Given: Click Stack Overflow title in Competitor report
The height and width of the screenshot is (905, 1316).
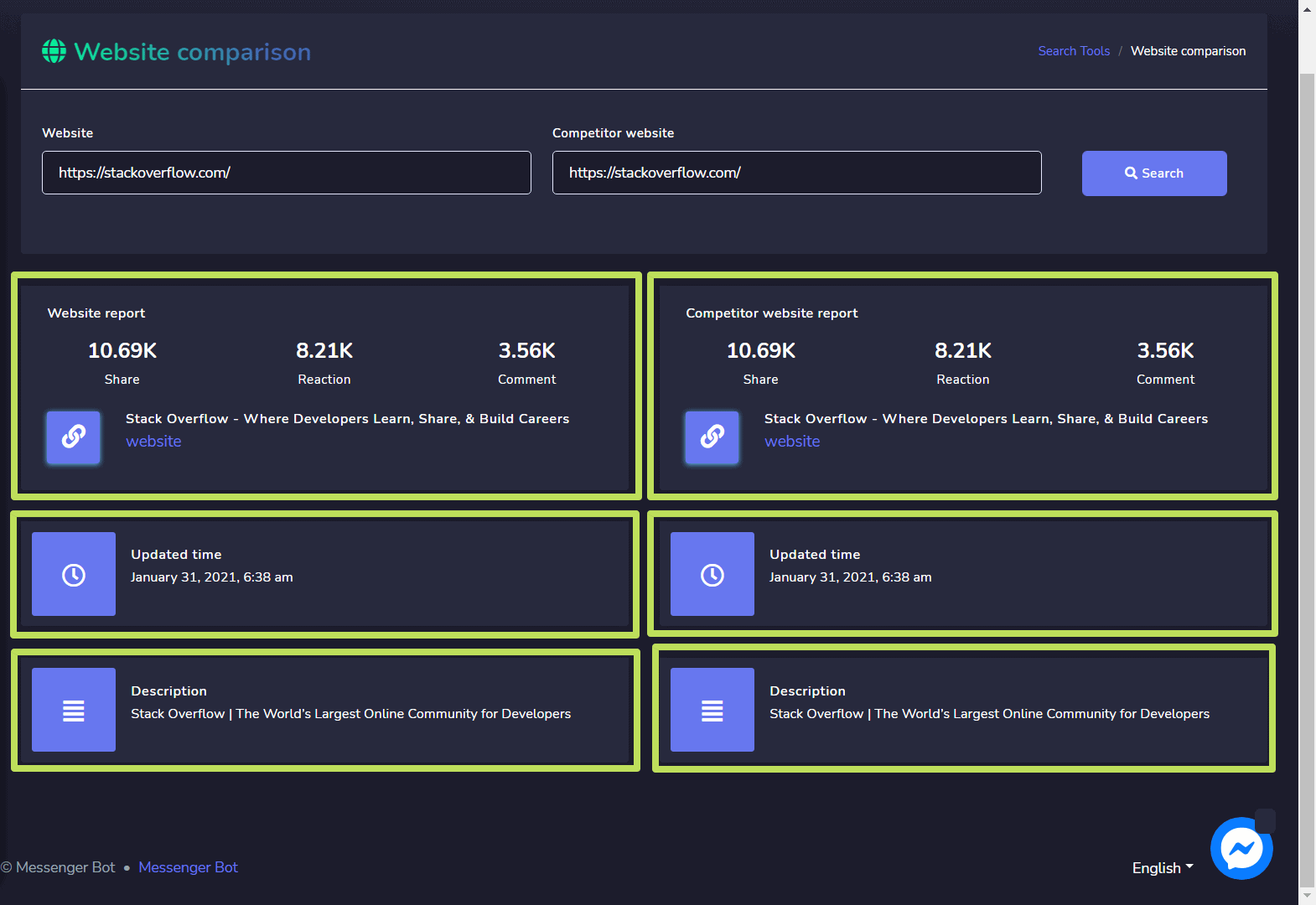Looking at the screenshot, I should tap(986, 419).
